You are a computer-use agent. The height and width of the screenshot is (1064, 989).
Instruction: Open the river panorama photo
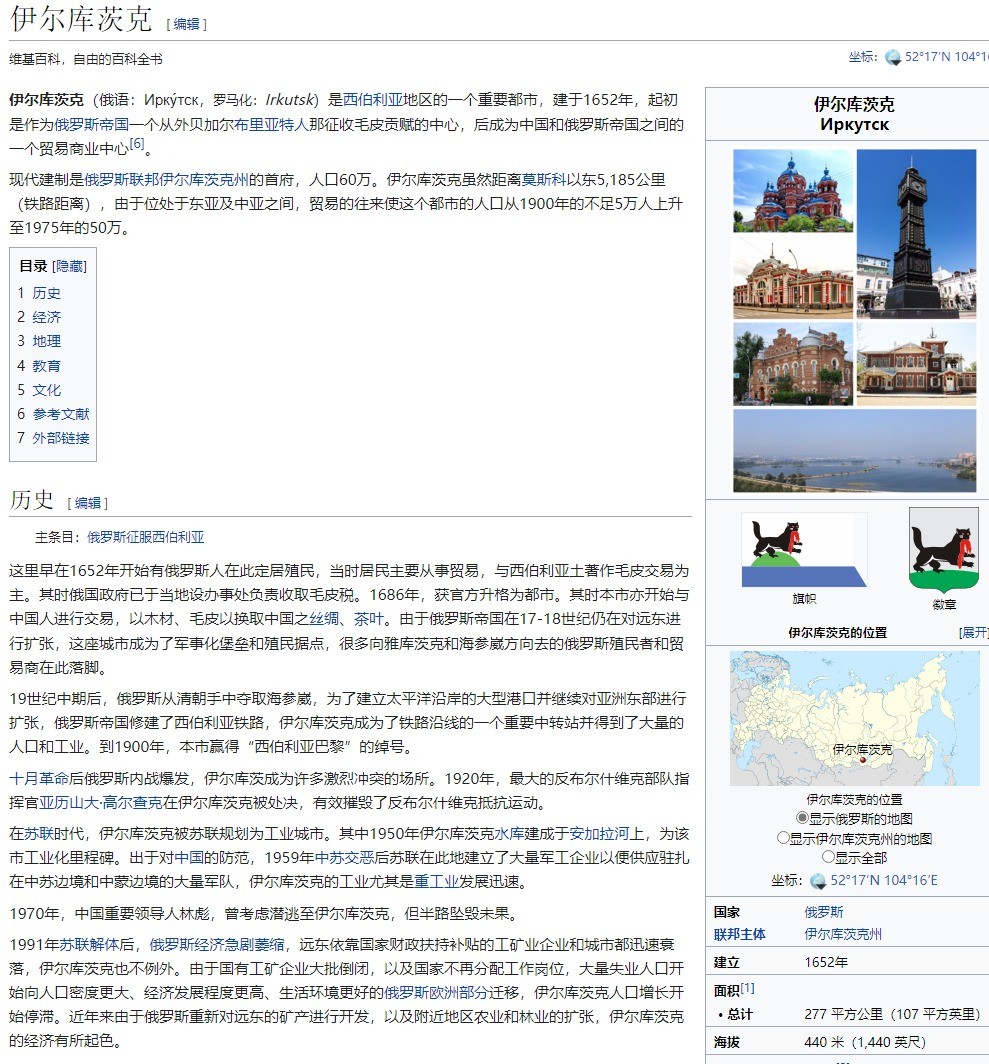[x=855, y=451]
